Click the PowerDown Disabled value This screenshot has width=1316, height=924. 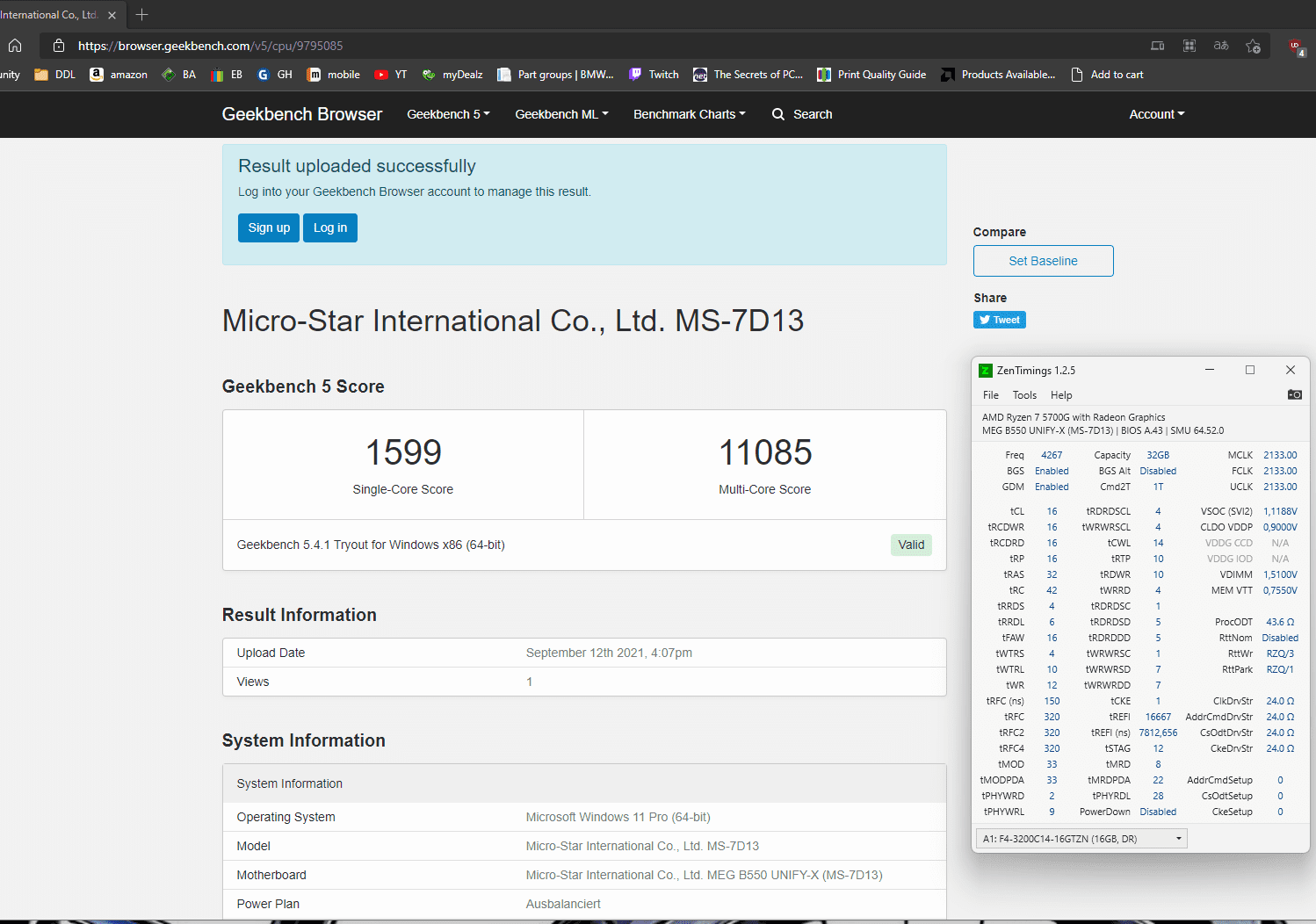pyautogui.click(x=1158, y=812)
